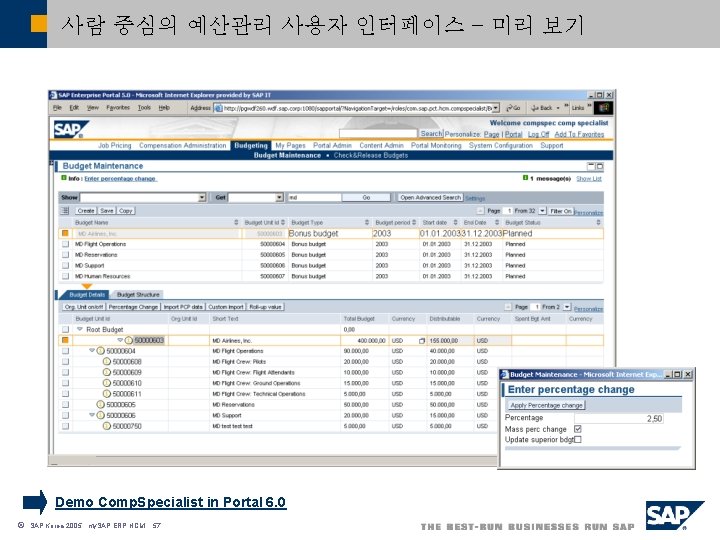
Task: Click the Budget Status column sort icon
Action: [598, 222]
